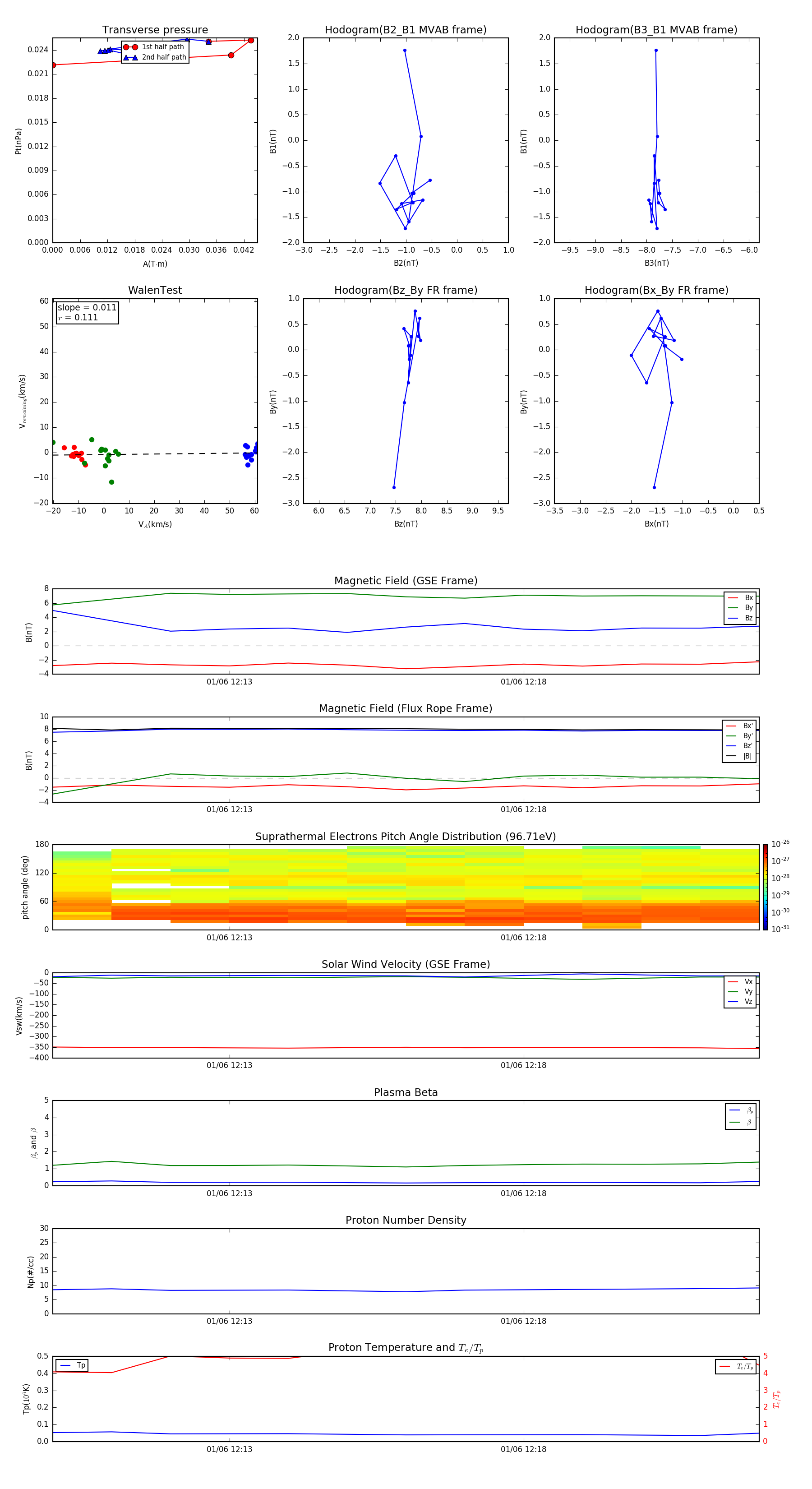
Task: Click the 'Magnetic Field (Flux Rope Frame)' title
Action: point(406,709)
